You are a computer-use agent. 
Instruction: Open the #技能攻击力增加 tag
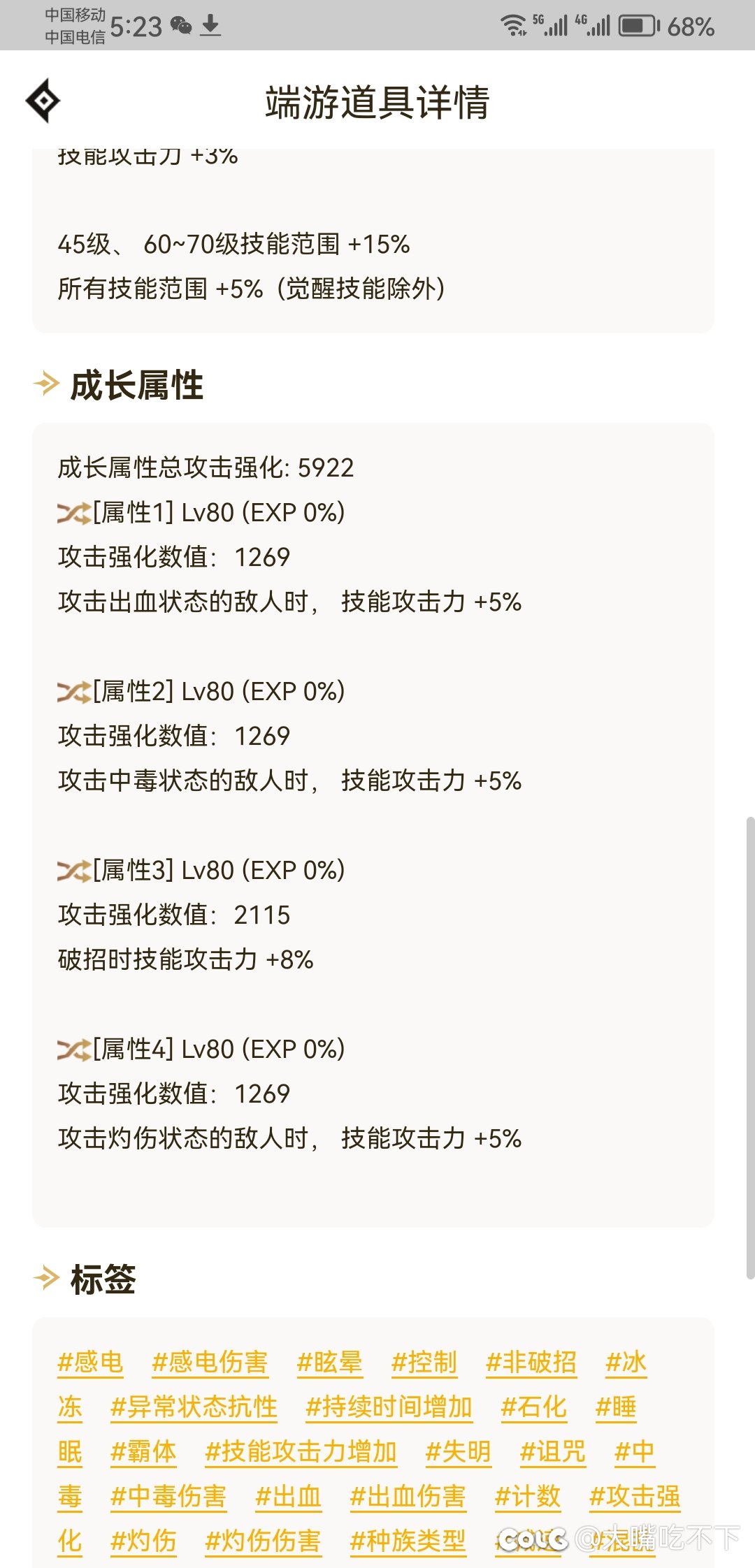pos(301,1452)
